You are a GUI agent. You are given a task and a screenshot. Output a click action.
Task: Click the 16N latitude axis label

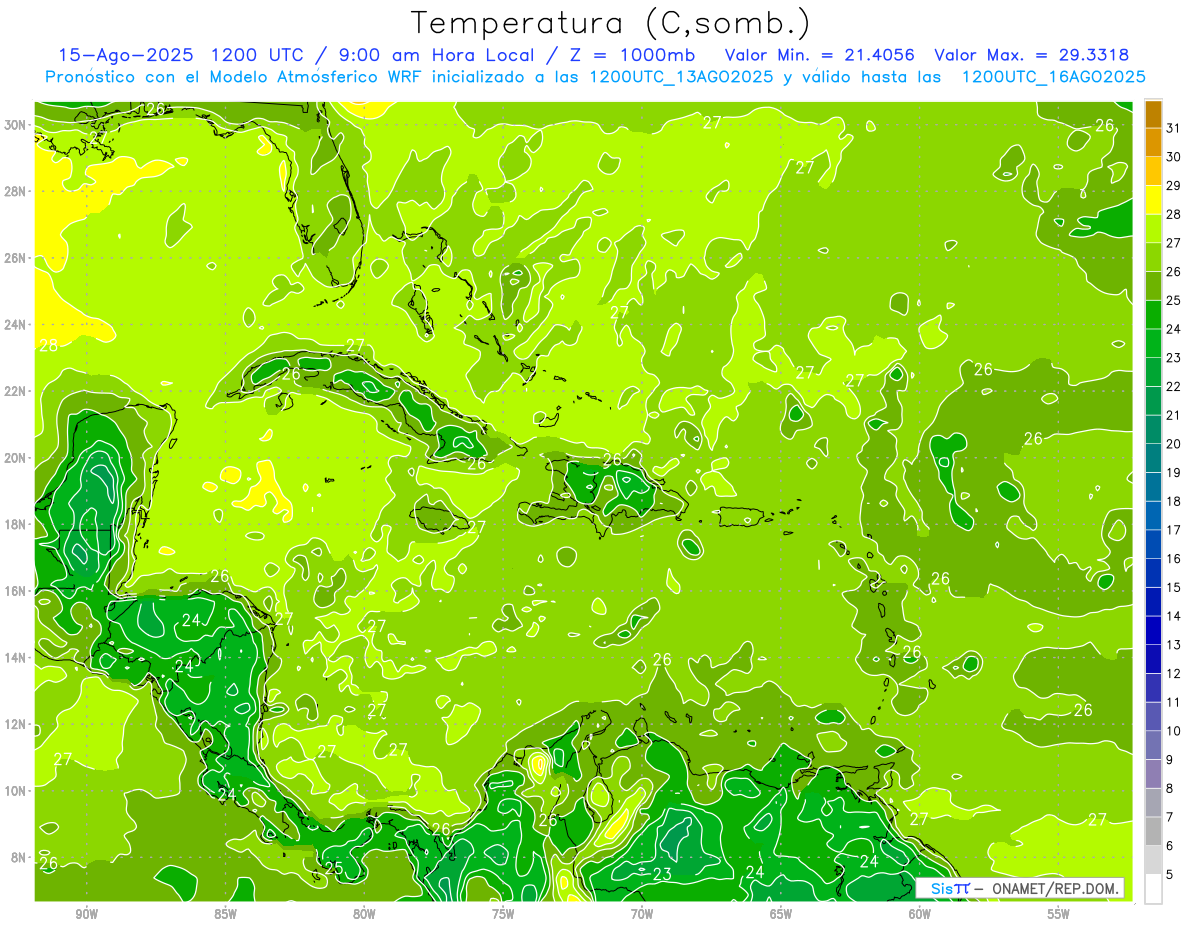click(x=15, y=591)
